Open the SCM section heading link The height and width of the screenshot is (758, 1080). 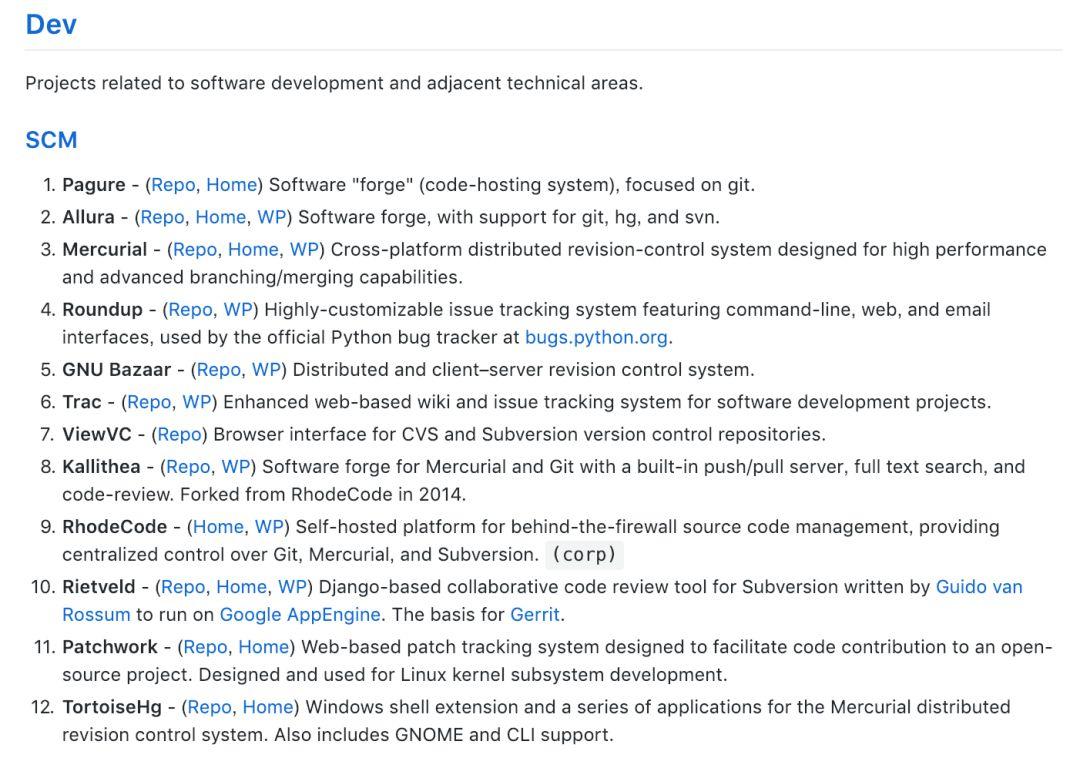[51, 140]
